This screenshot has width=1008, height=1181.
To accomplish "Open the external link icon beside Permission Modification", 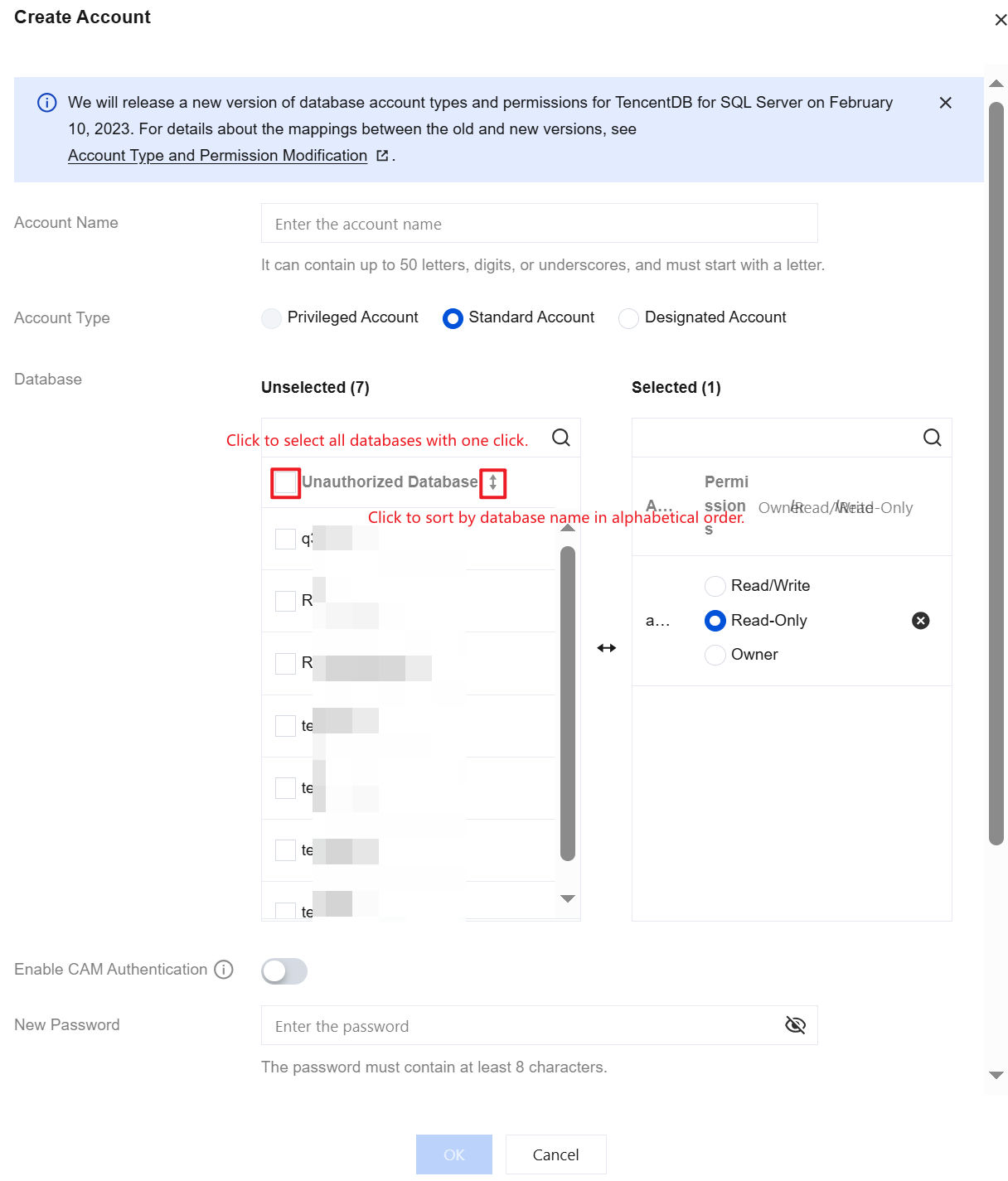I will pyautogui.click(x=381, y=155).
